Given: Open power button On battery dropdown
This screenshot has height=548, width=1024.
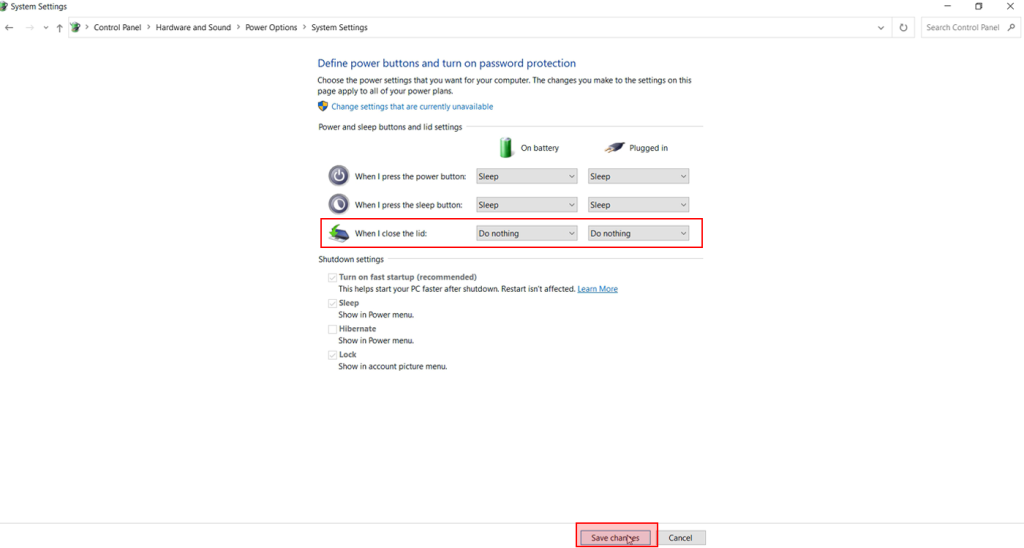Looking at the screenshot, I should click(x=526, y=176).
